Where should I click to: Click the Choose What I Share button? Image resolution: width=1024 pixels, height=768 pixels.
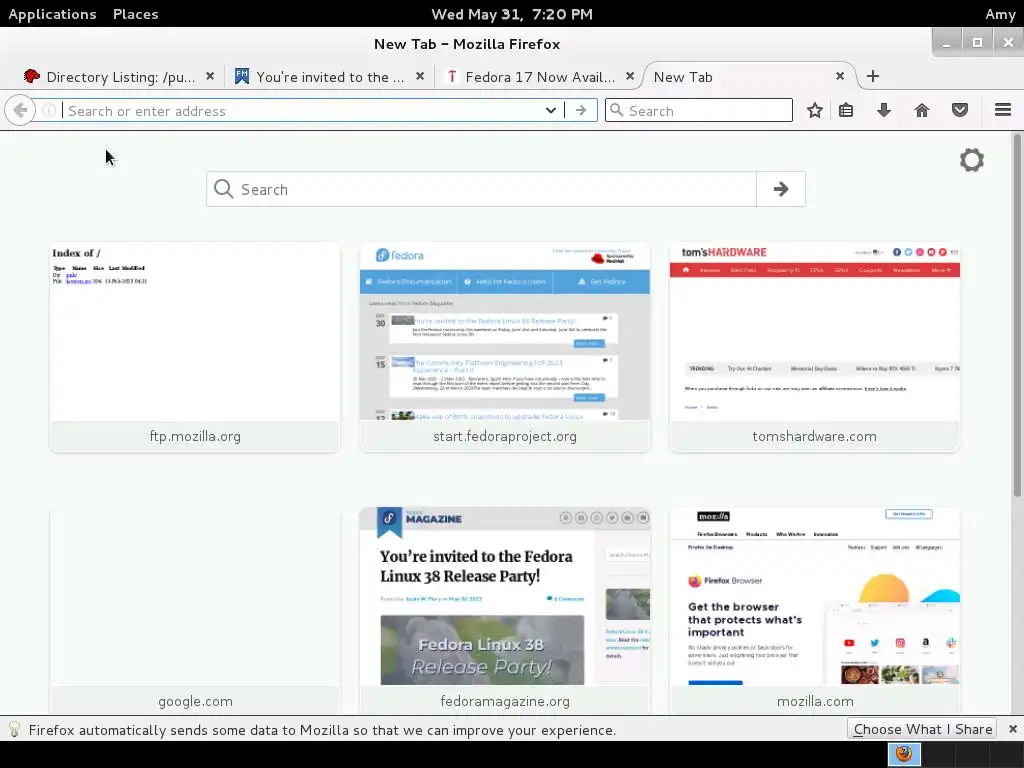pos(922,729)
